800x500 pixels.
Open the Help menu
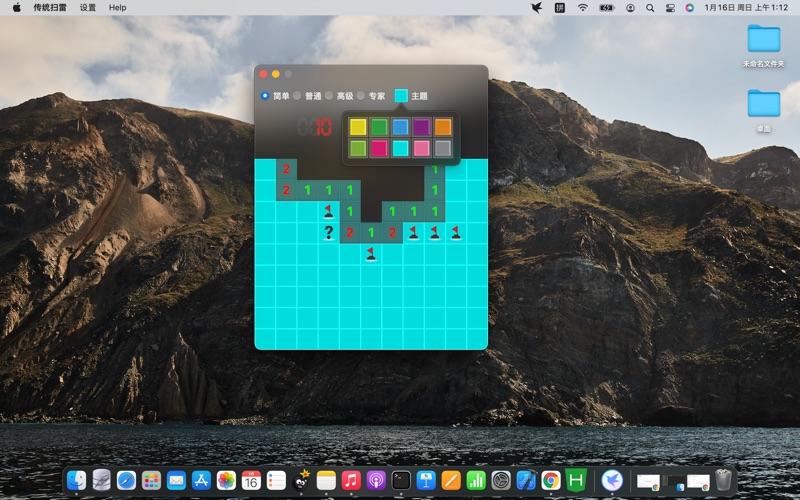coord(118,7)
